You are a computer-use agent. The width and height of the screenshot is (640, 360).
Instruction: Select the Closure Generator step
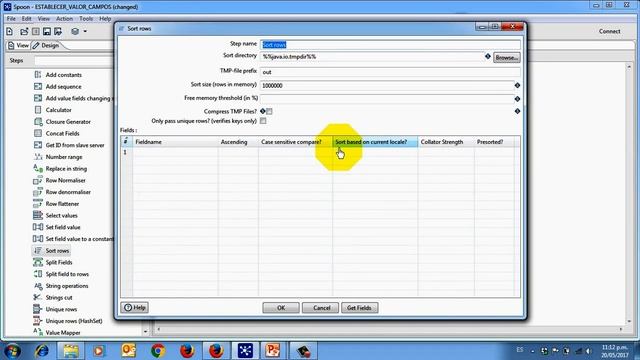click(68, 122)
